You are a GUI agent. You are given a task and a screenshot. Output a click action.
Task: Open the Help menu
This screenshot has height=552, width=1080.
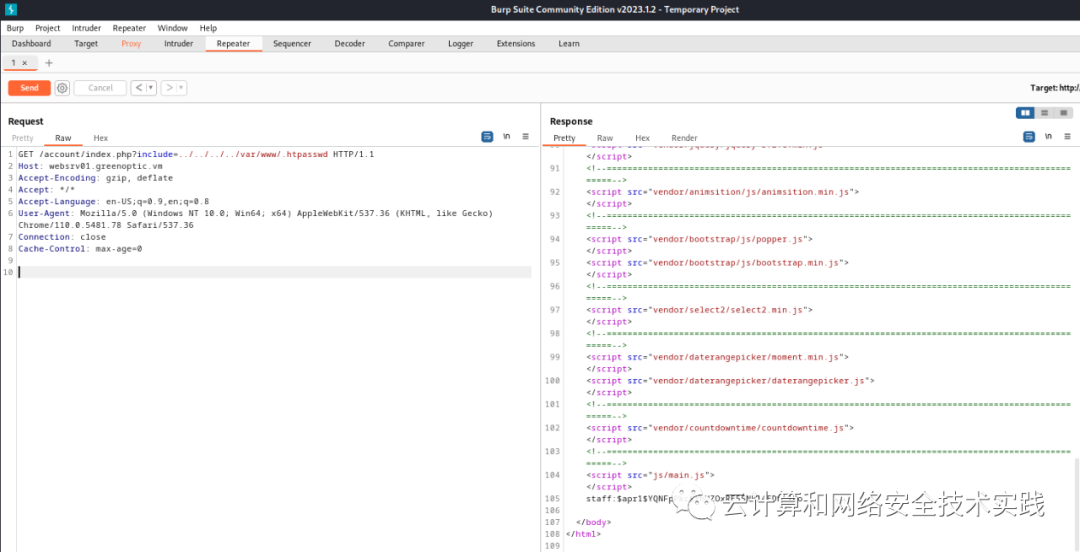(x=208, y=28)
